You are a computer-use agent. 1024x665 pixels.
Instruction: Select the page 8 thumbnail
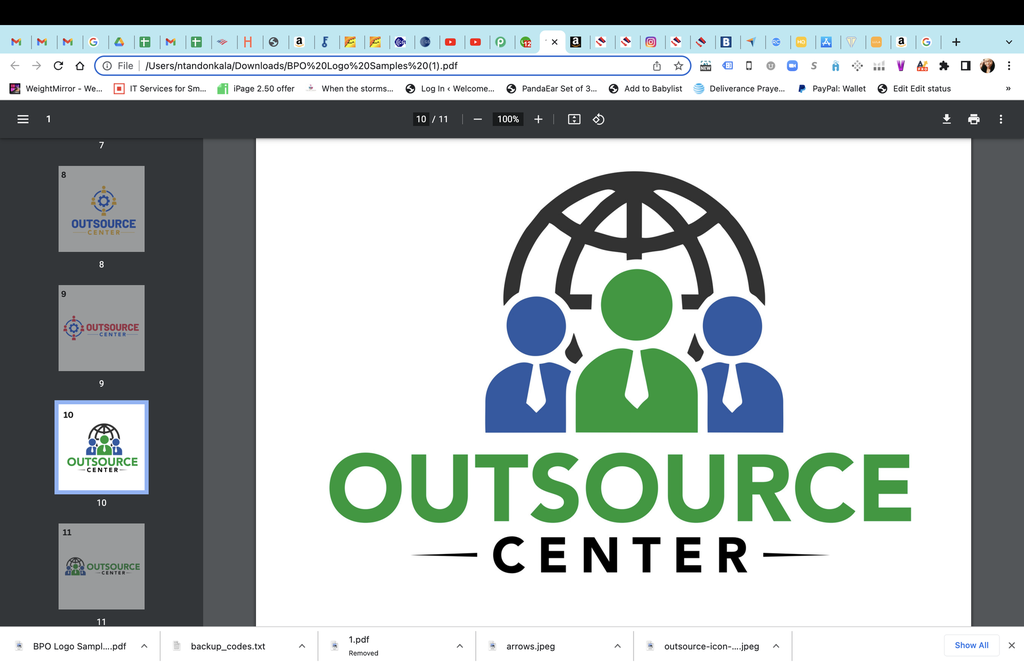click(x=101, y=208)
